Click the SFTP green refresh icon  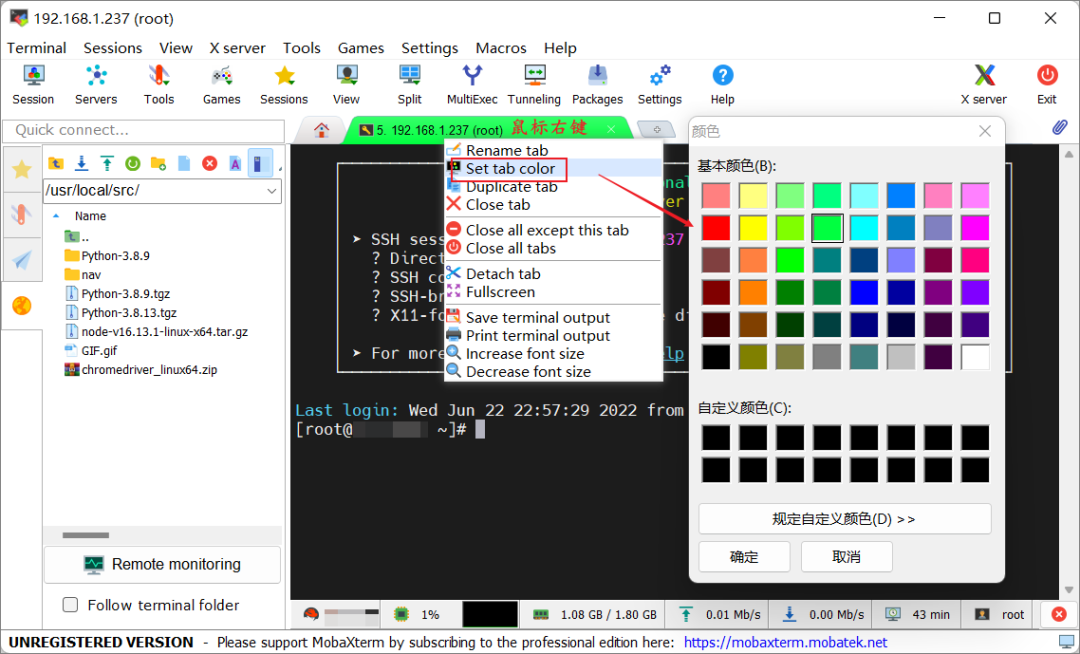(x=133, y=163)
